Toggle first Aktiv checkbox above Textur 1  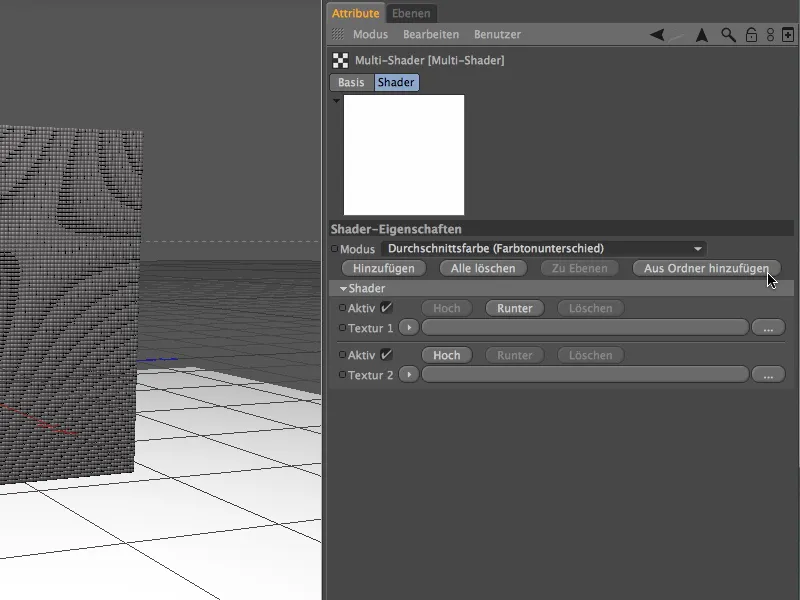(386, 308)
